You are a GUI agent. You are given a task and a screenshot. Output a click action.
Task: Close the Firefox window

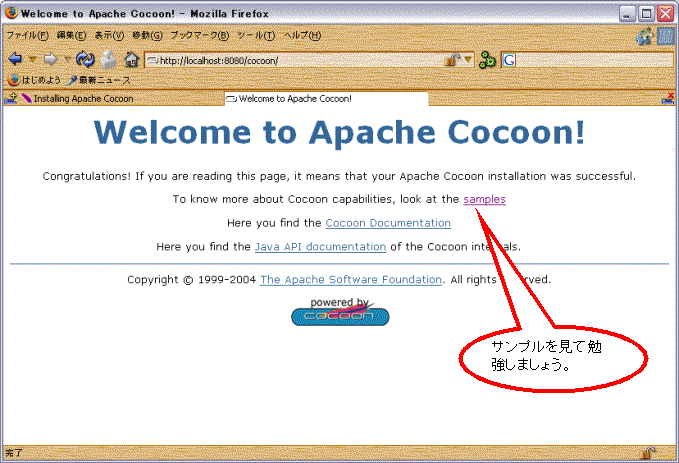click(666, 14)
